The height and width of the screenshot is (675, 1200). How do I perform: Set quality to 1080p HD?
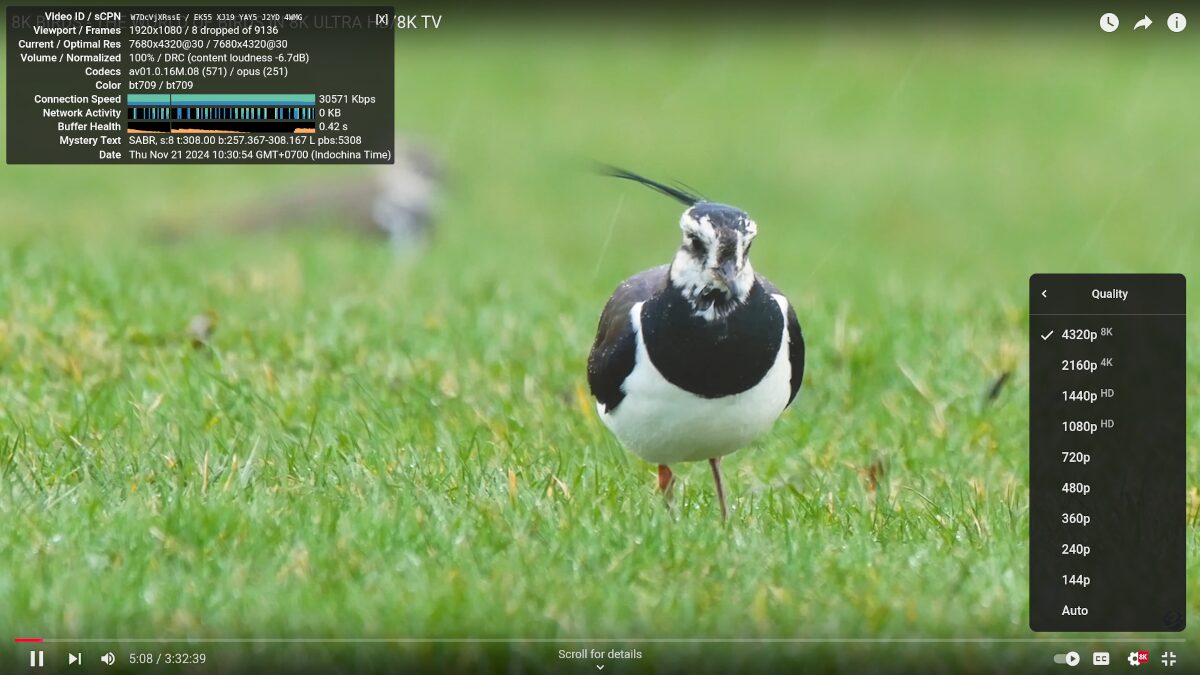point(1108,426)
